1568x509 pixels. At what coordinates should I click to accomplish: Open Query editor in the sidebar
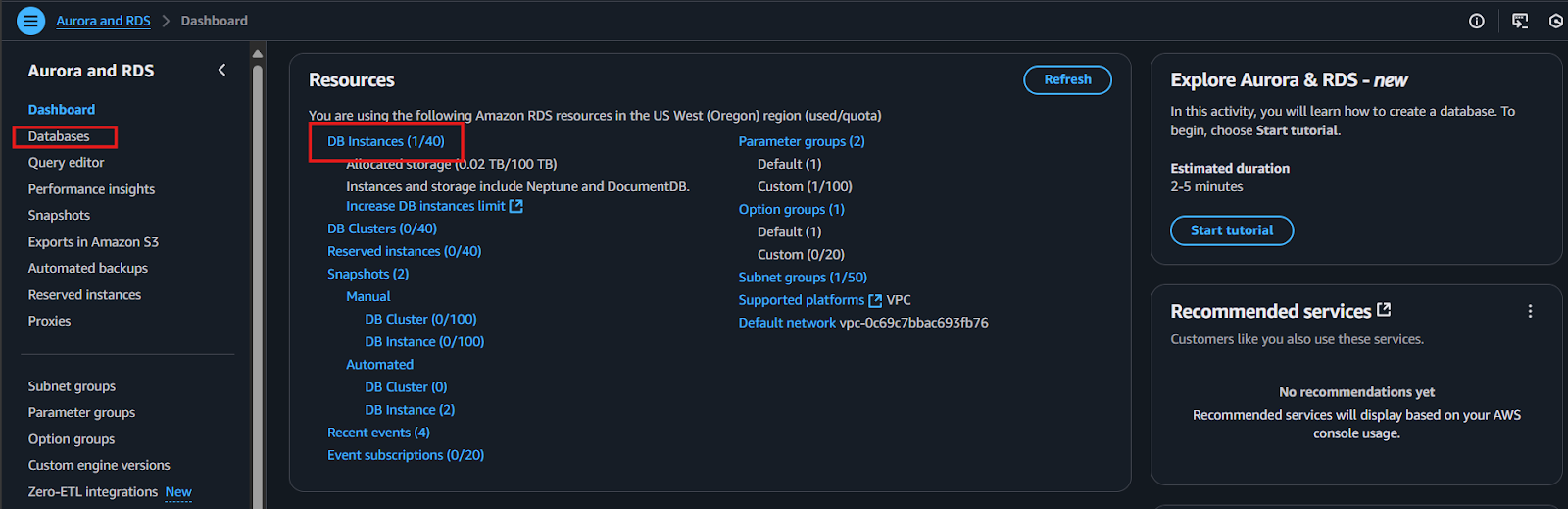(x=66, y=163)
